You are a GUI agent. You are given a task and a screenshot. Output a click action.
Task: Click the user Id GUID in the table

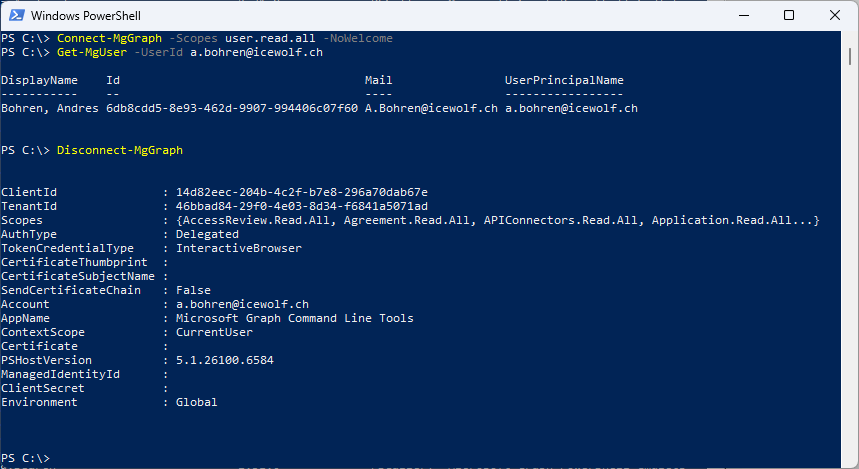click(232, 108)
